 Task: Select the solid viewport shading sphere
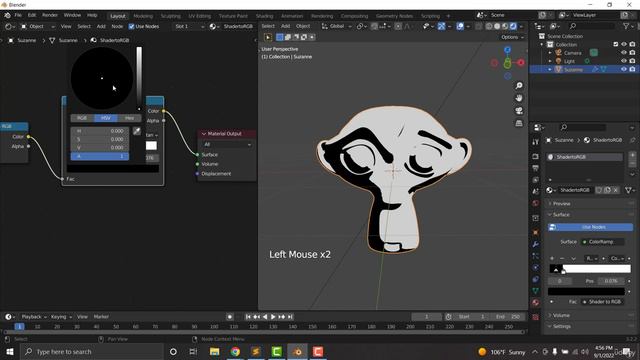[x=497, y=26]
